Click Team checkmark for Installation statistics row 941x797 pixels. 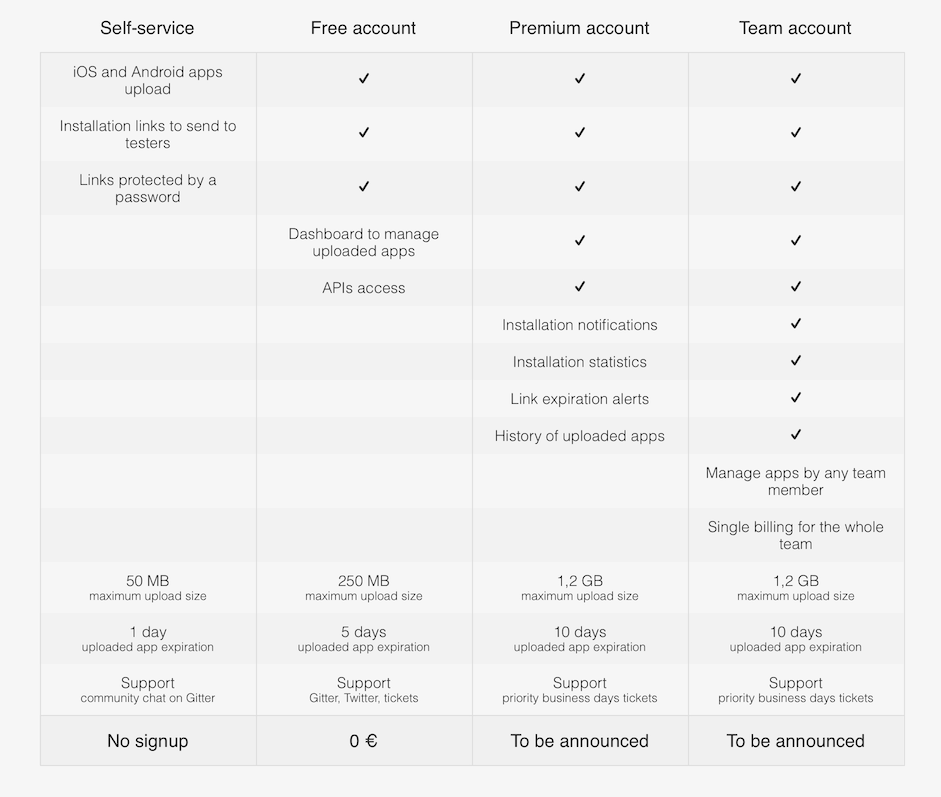pos(796,361)
